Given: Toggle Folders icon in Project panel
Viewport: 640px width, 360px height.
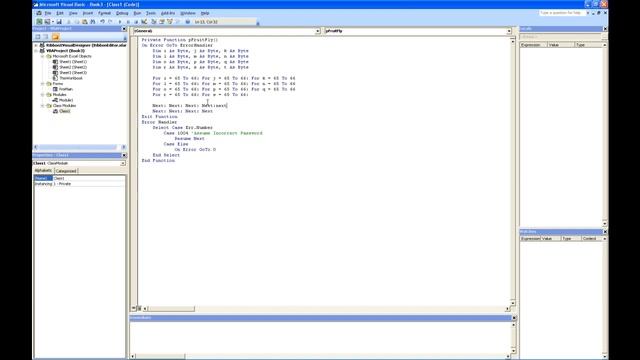Looking at the screenshot, I should point(56,37).
